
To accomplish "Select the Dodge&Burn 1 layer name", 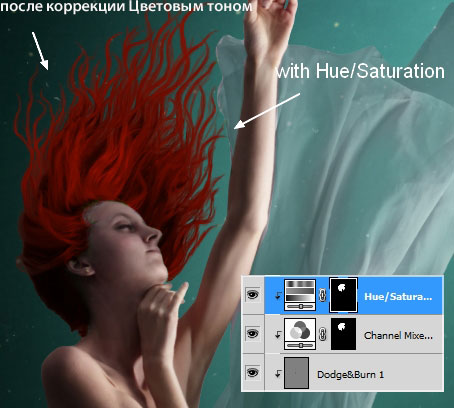I will 350,375.
